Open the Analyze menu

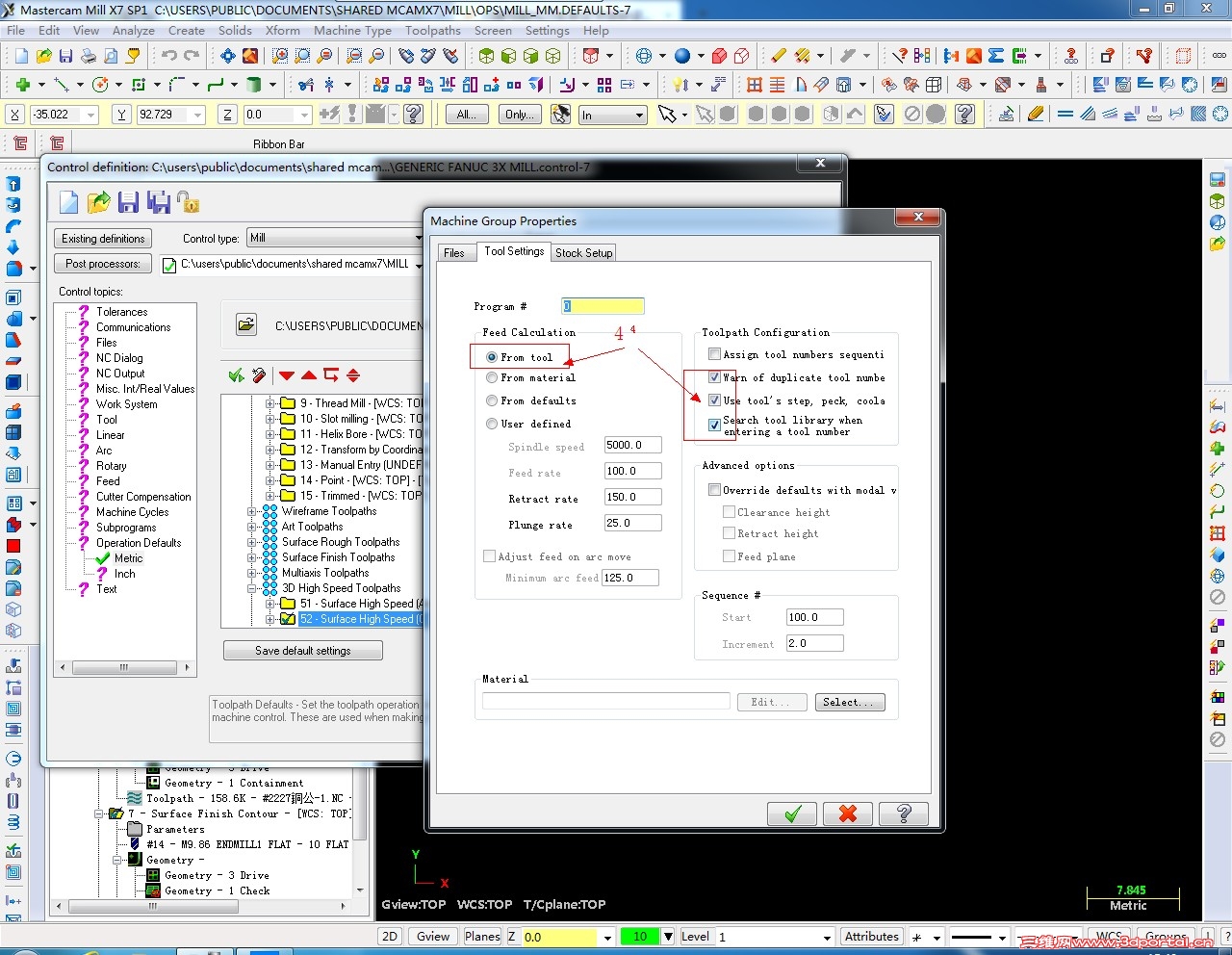134,30
